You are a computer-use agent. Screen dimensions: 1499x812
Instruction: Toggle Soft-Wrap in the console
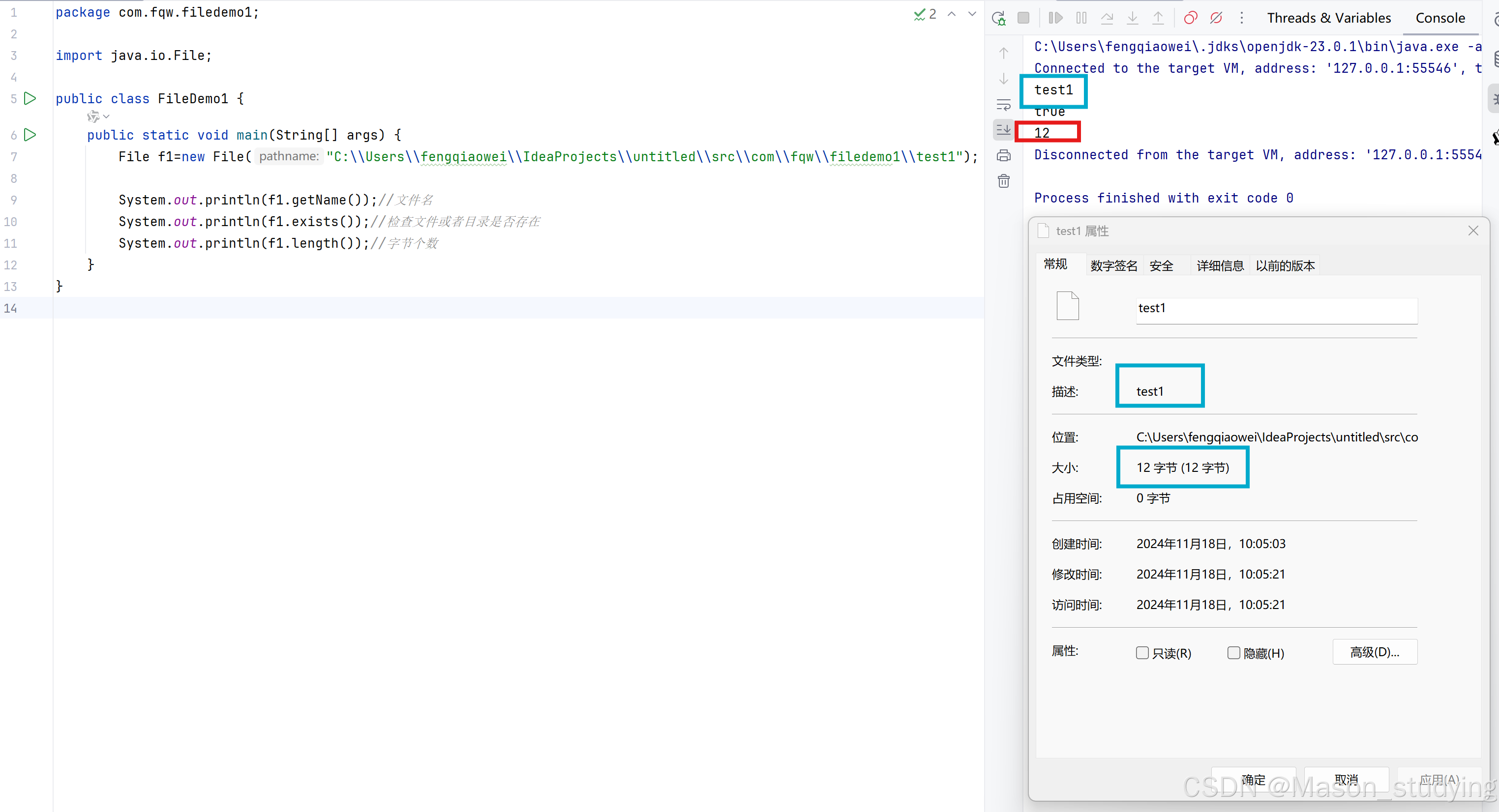1004,105
